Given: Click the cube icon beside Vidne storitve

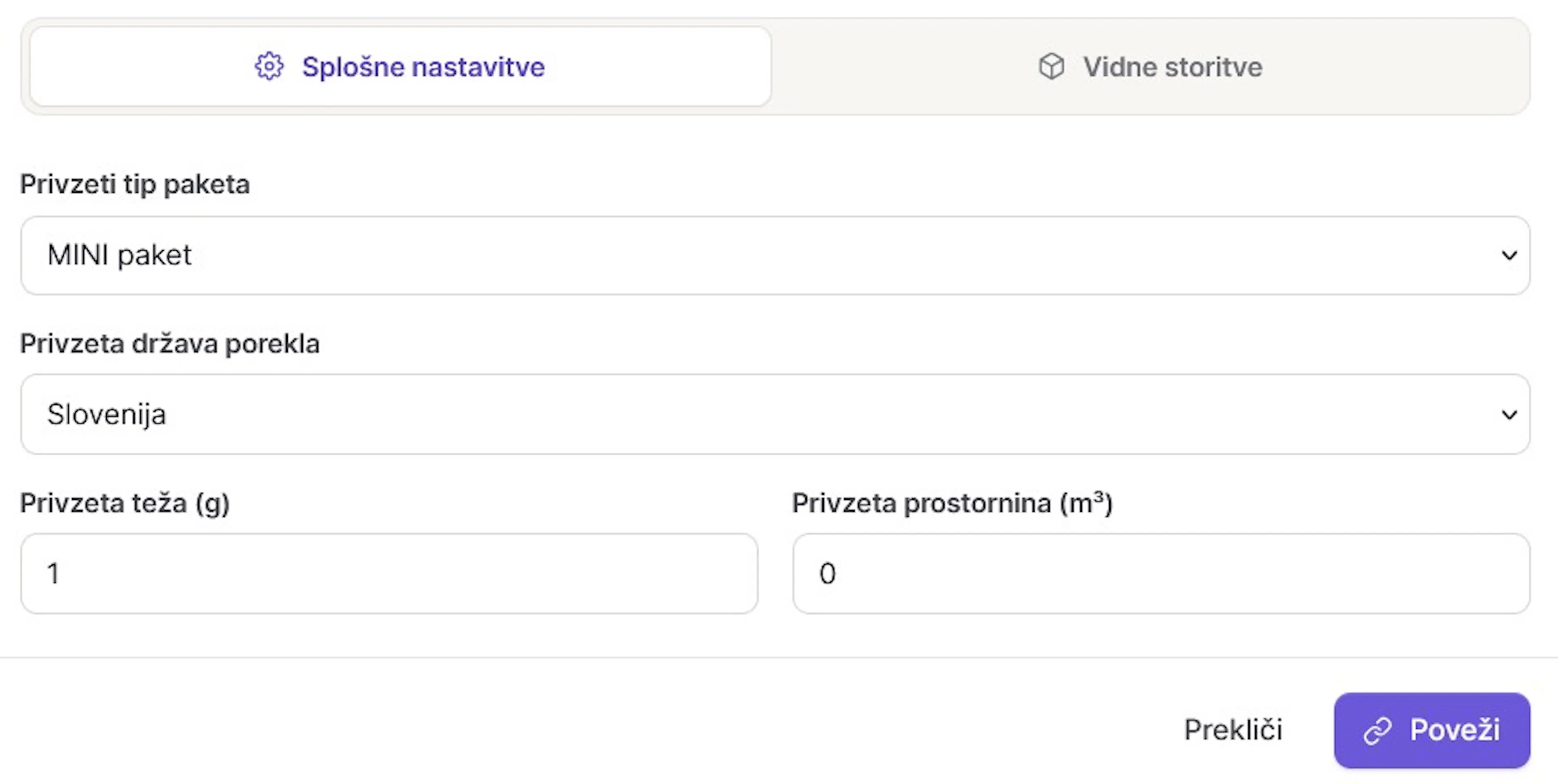Looking at the screenshot, I should pos(1051,67).
